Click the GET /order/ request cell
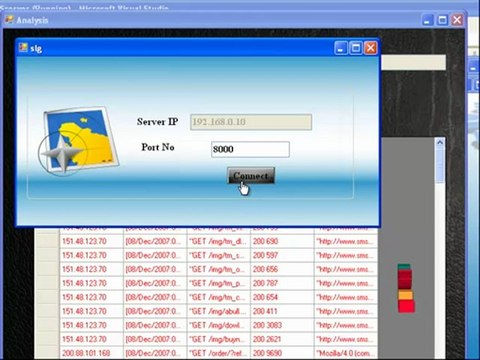This screenshot has height=360, width=480. pos(219,353)
